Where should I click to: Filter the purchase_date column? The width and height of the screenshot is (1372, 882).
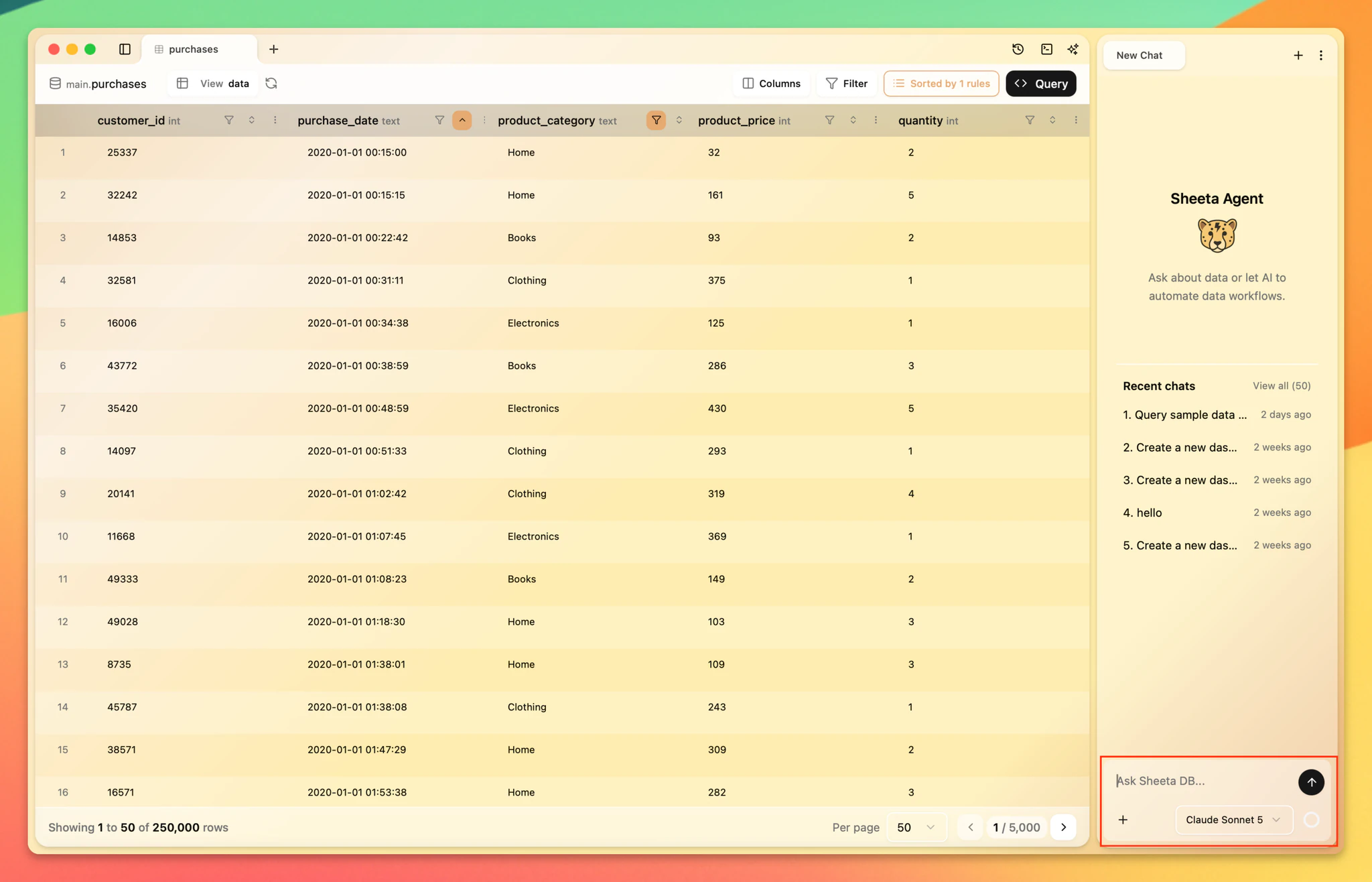pyautogui.click(x=439, y=120)
